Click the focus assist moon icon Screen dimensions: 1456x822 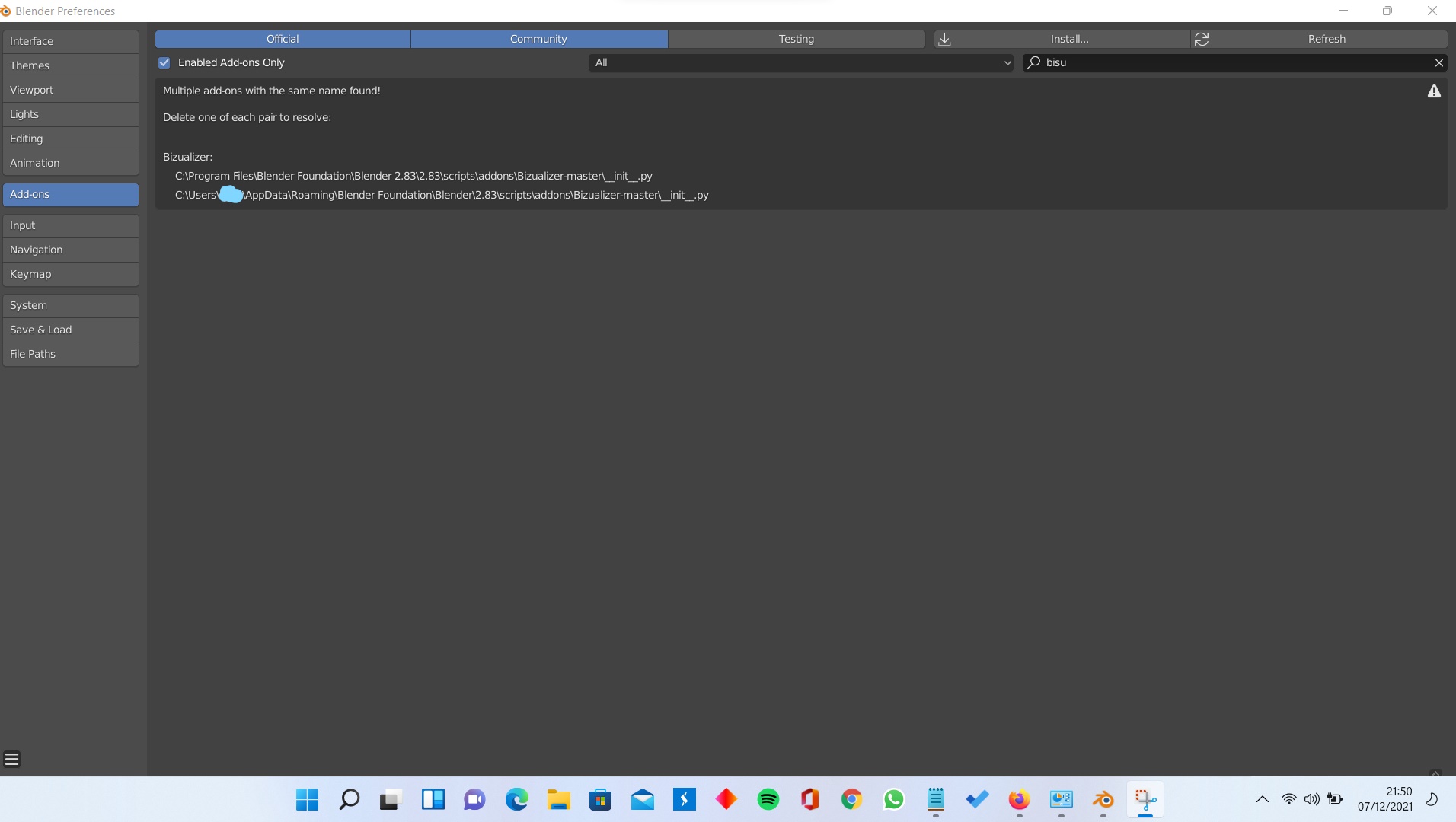coord(1432,799)
